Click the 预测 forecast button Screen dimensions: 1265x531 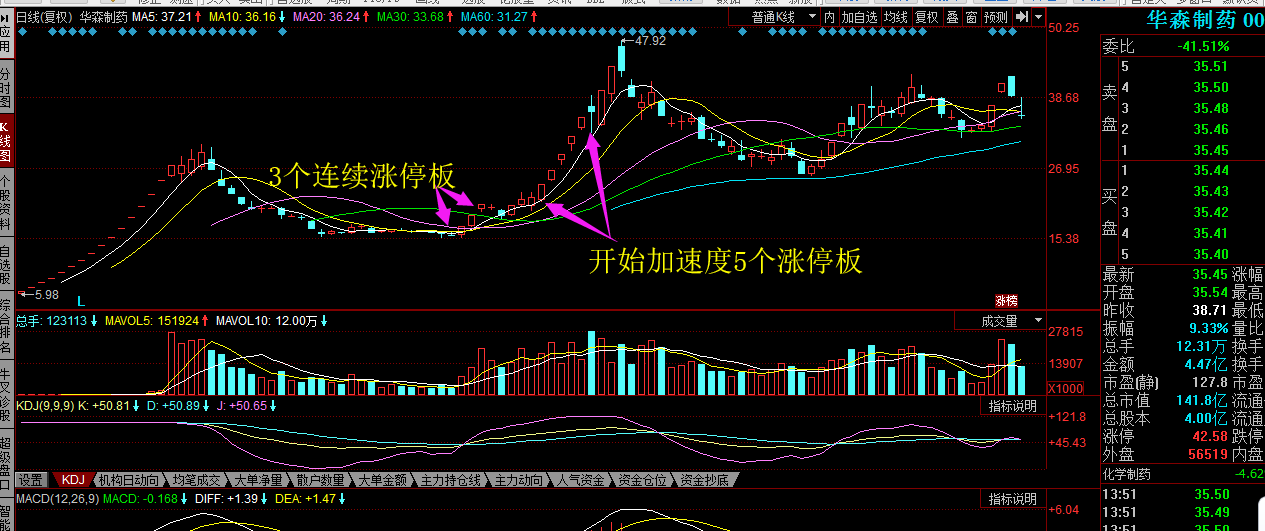tap(995, 18)
